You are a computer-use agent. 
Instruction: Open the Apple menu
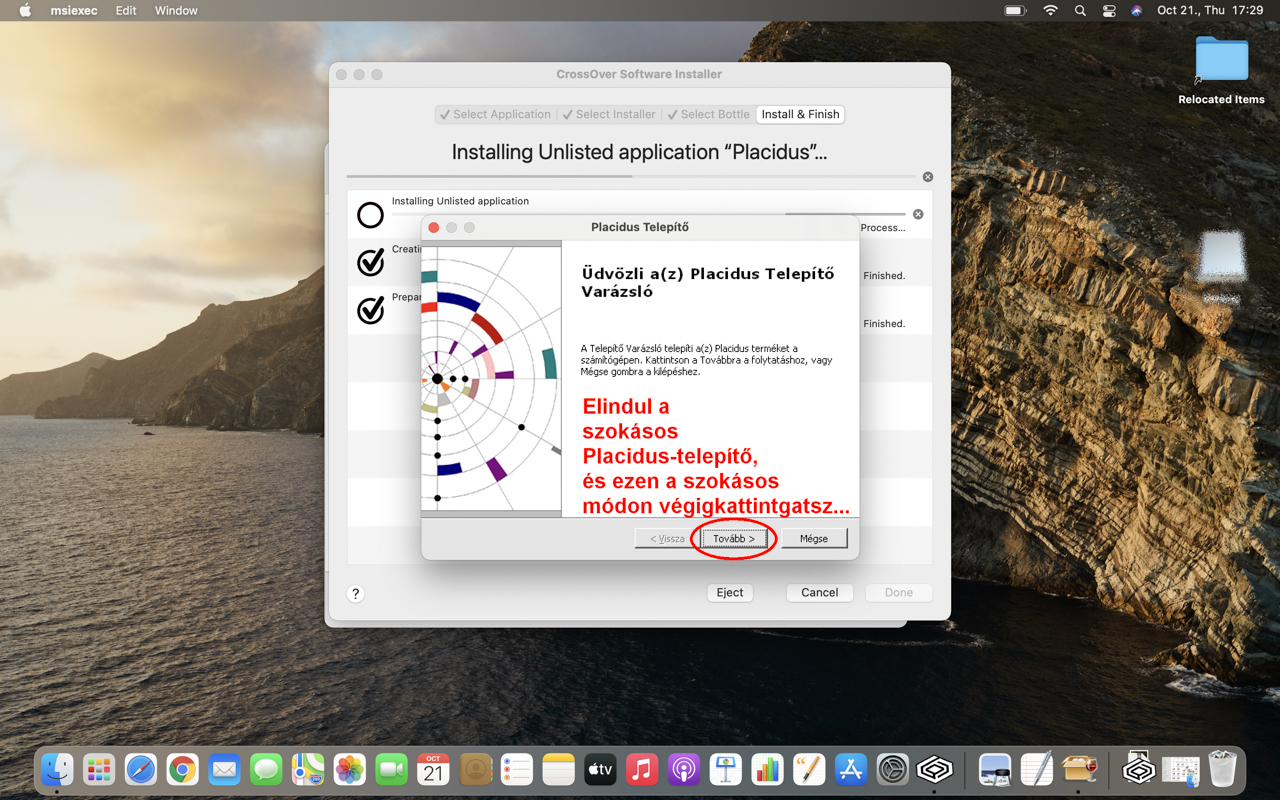(x=25, y=10)
